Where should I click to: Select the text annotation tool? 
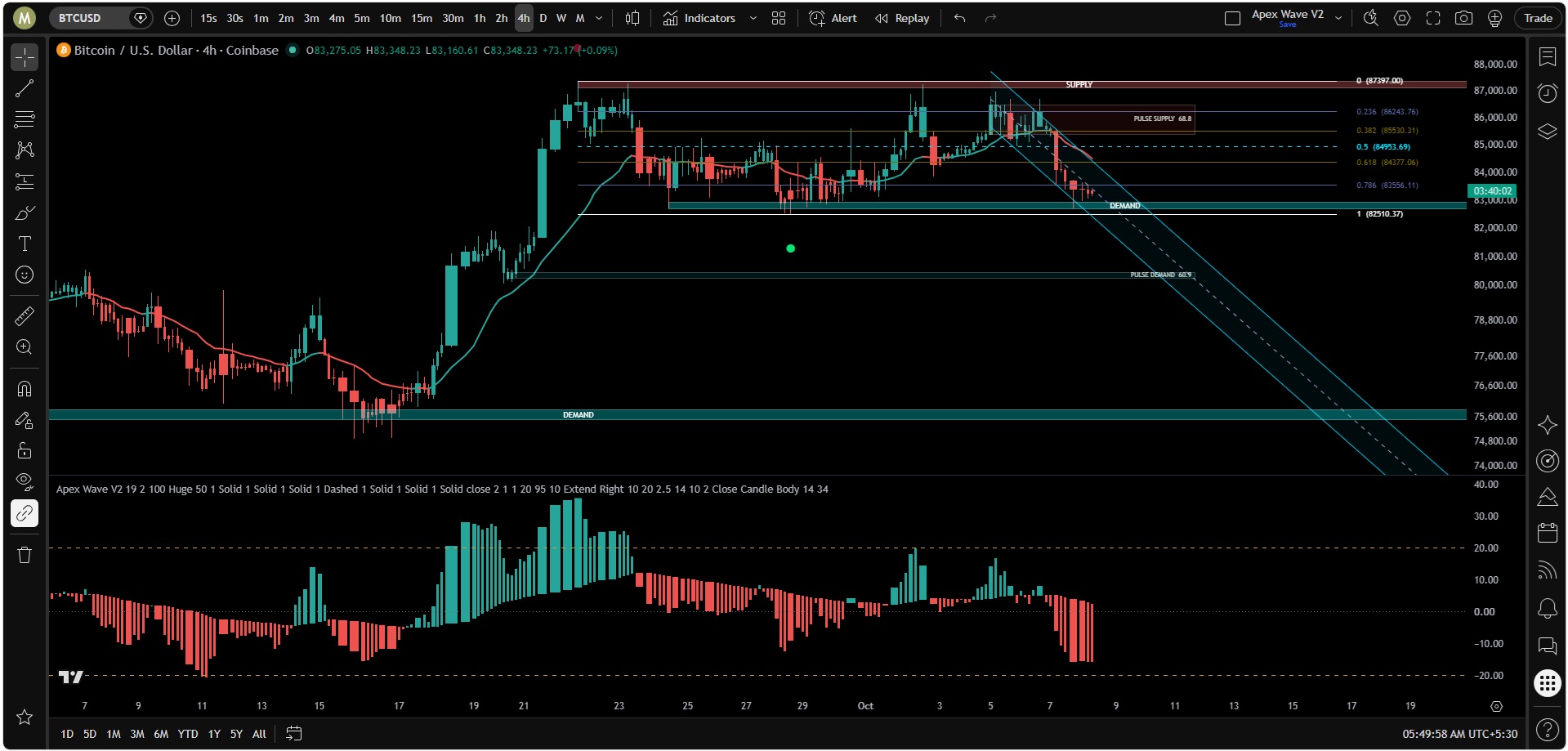tap(25, 244)
